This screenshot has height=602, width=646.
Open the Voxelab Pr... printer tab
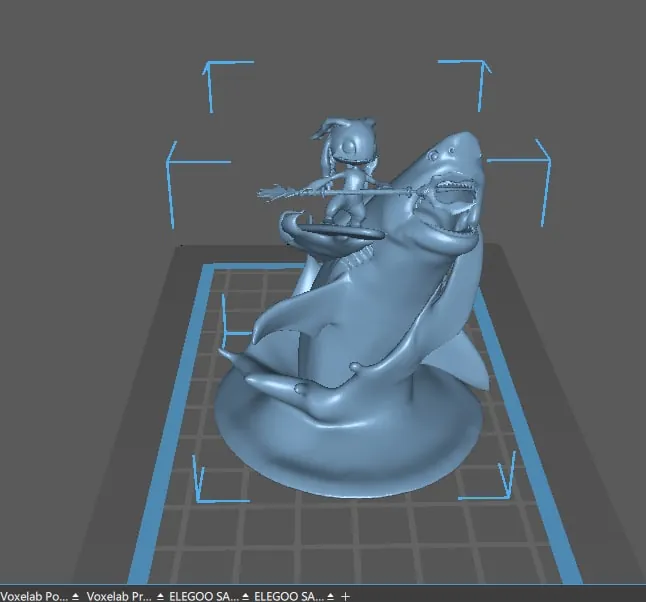click(118, 596)
